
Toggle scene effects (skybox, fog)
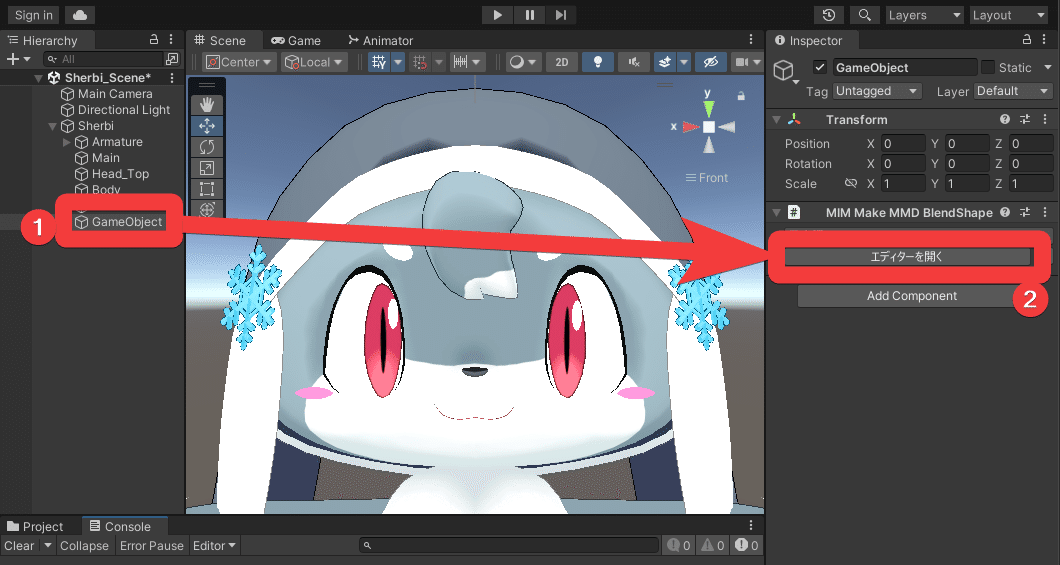pos(665,62)
